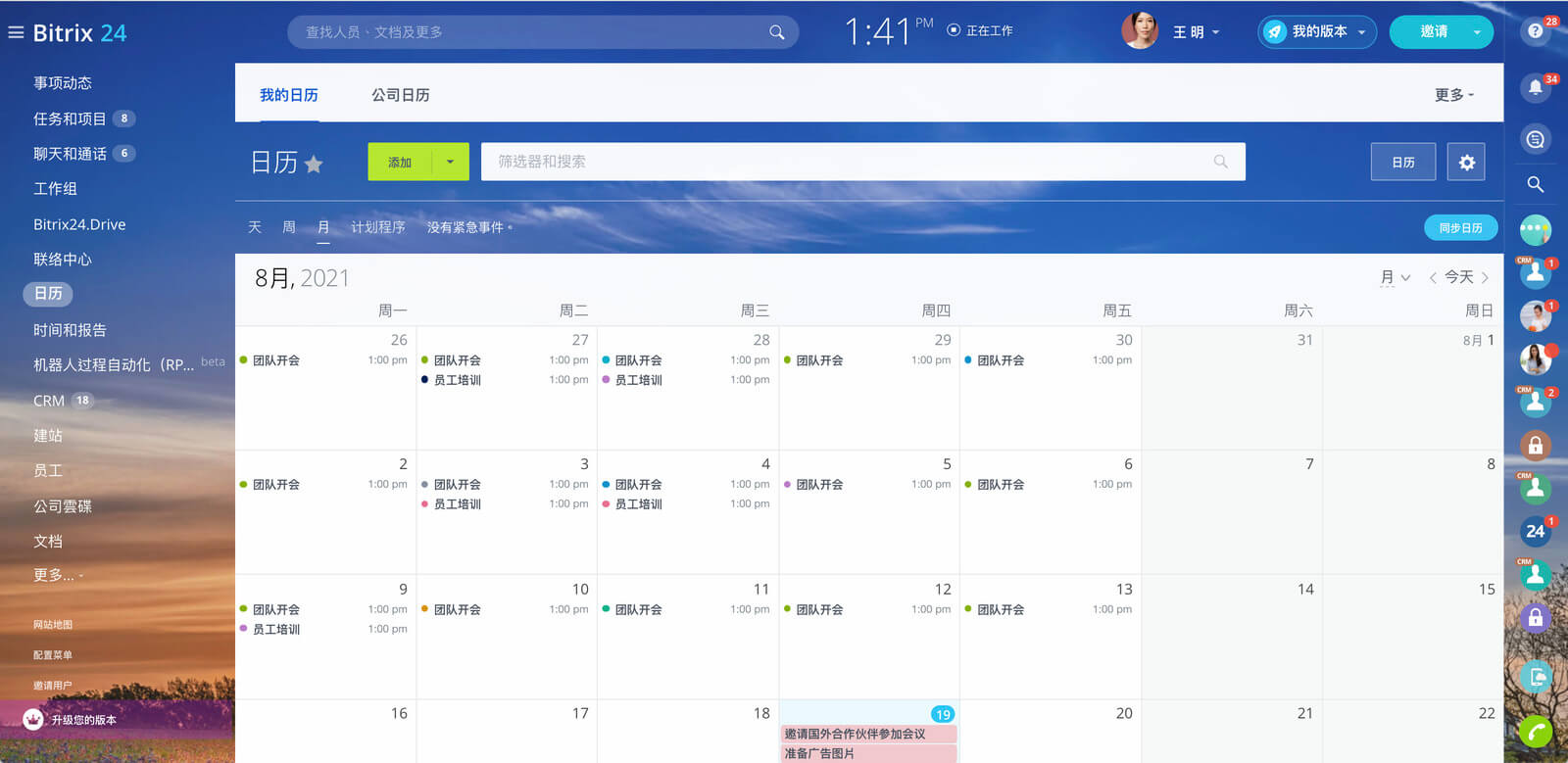Expand the 添加 button dropdown arrow
This screenshot has height=763, width=1568.
tap(450, 162)
